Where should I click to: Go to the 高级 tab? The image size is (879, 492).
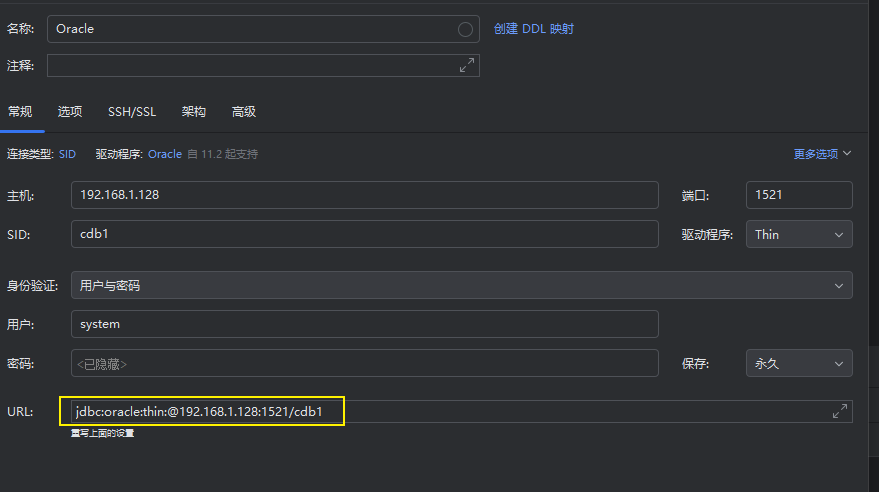point(244,112)
